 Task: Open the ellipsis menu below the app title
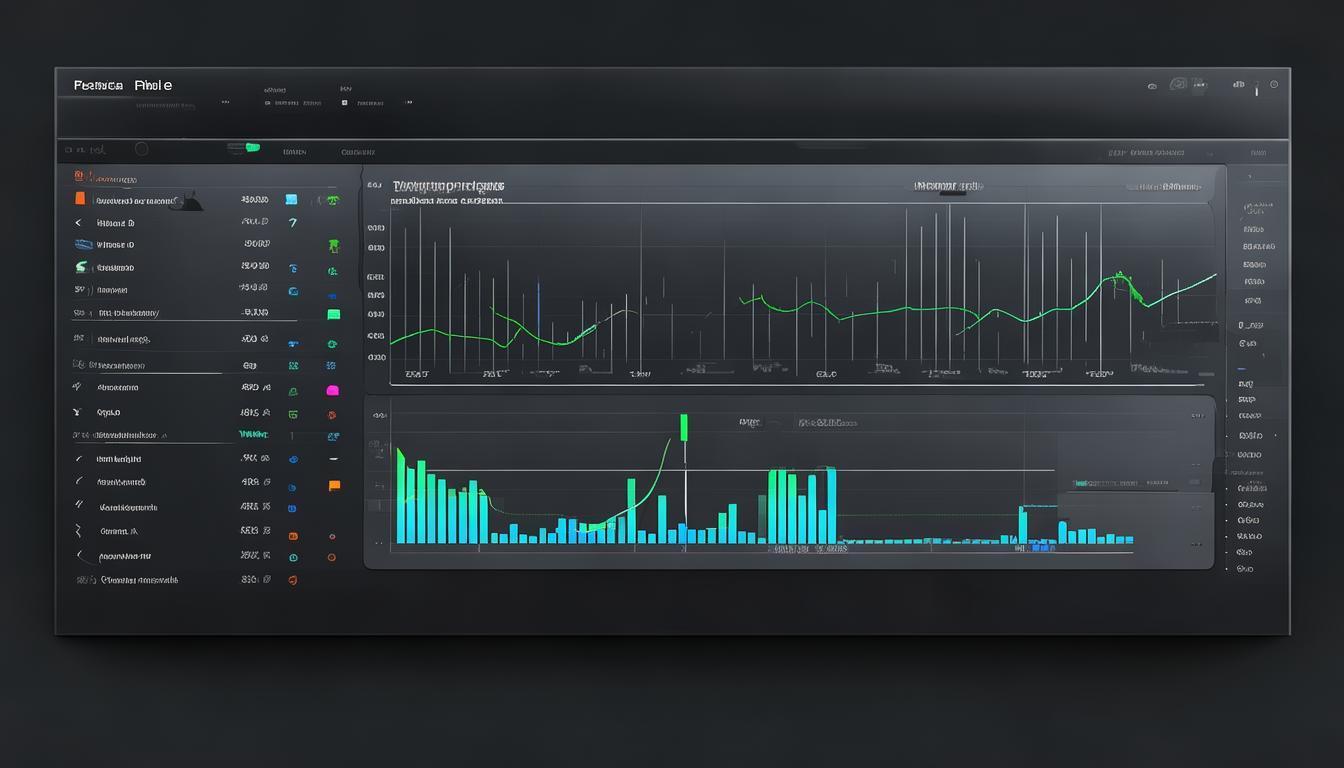click(226, 102)
